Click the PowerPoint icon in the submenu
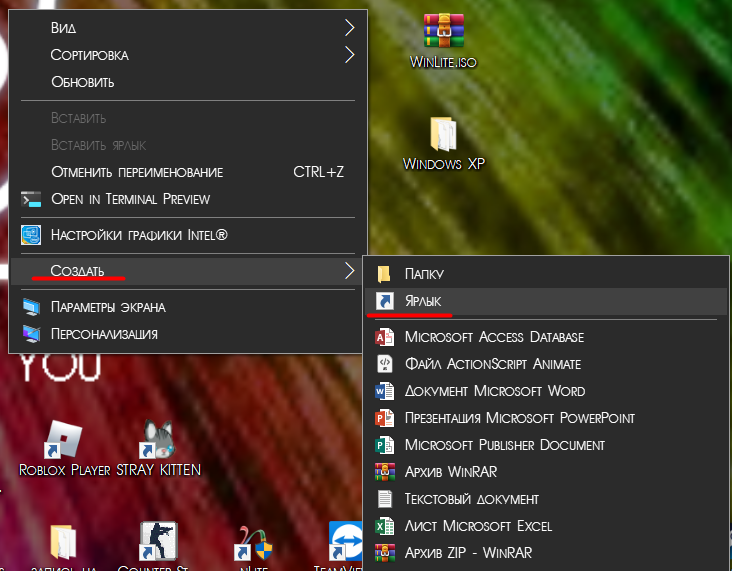Viewport: 732px width, 571px height. (385, 418)
